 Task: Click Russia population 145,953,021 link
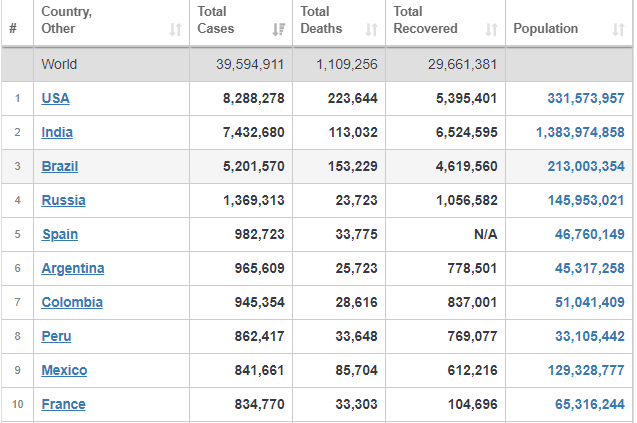tap(586, 200)
